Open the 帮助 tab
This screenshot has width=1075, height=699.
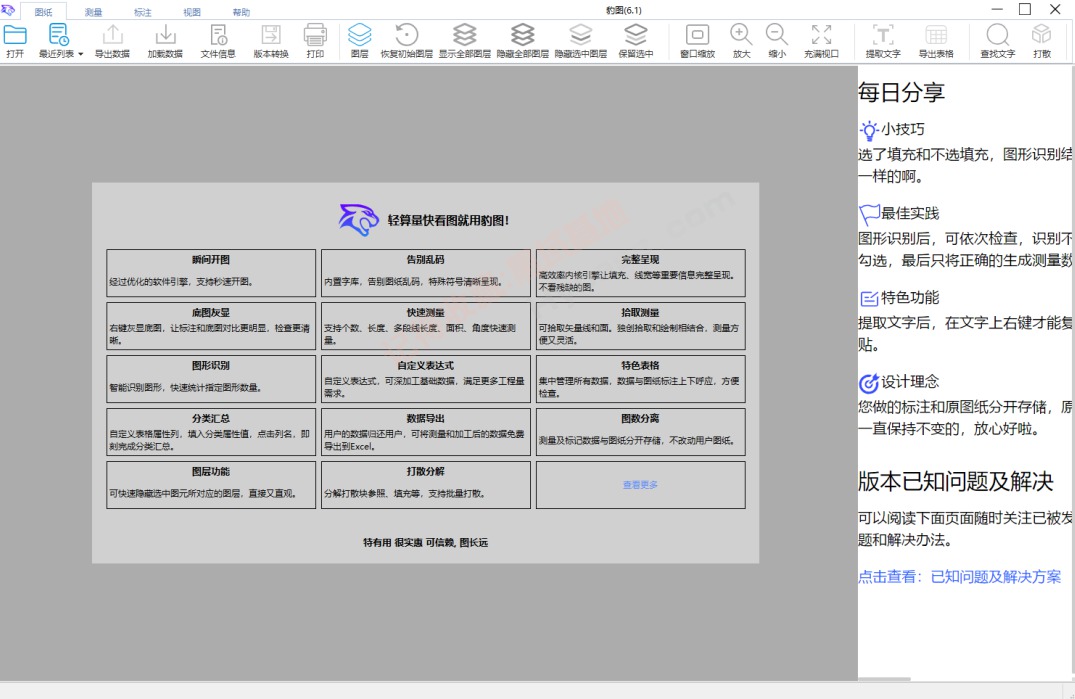[x=241, y=12]
